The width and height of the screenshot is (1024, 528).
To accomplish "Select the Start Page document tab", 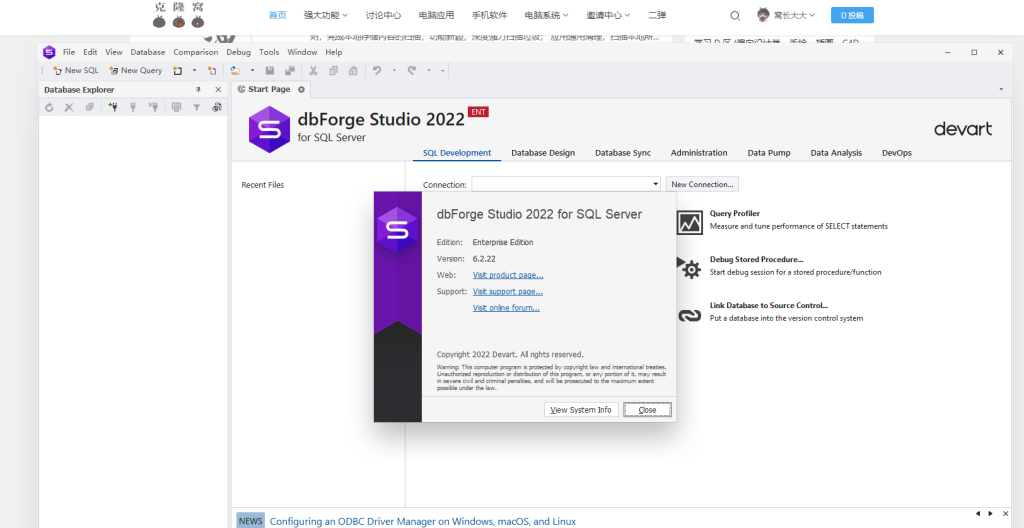I will [270, 90].
